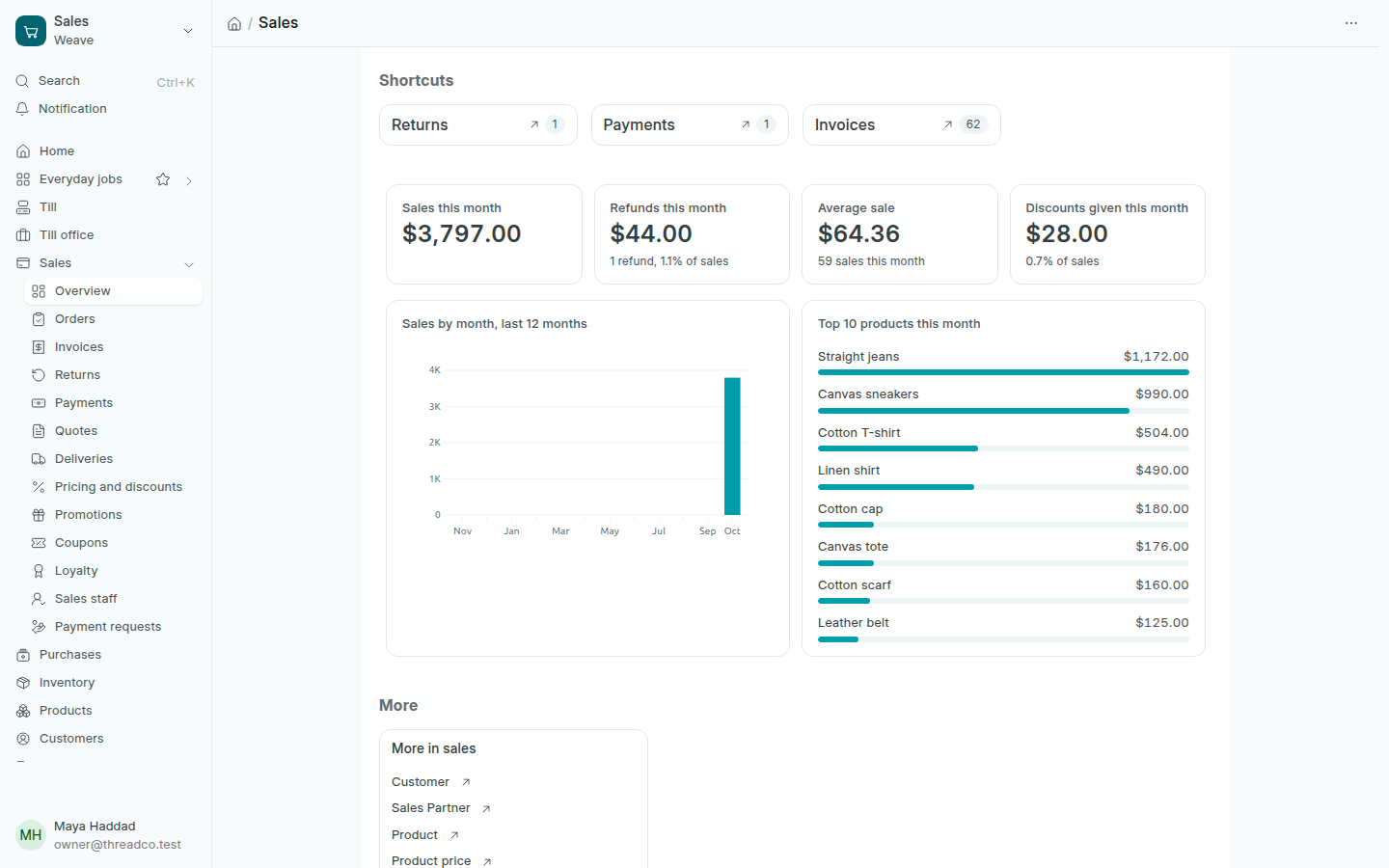Click the Till office icon
The image size is (1389, 868).
[x=23, y=235]
